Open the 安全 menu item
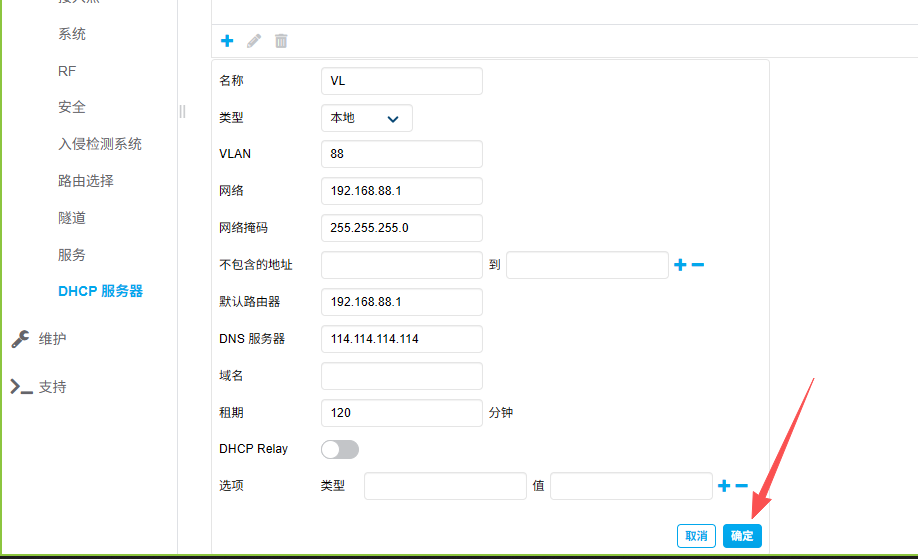 72,107
